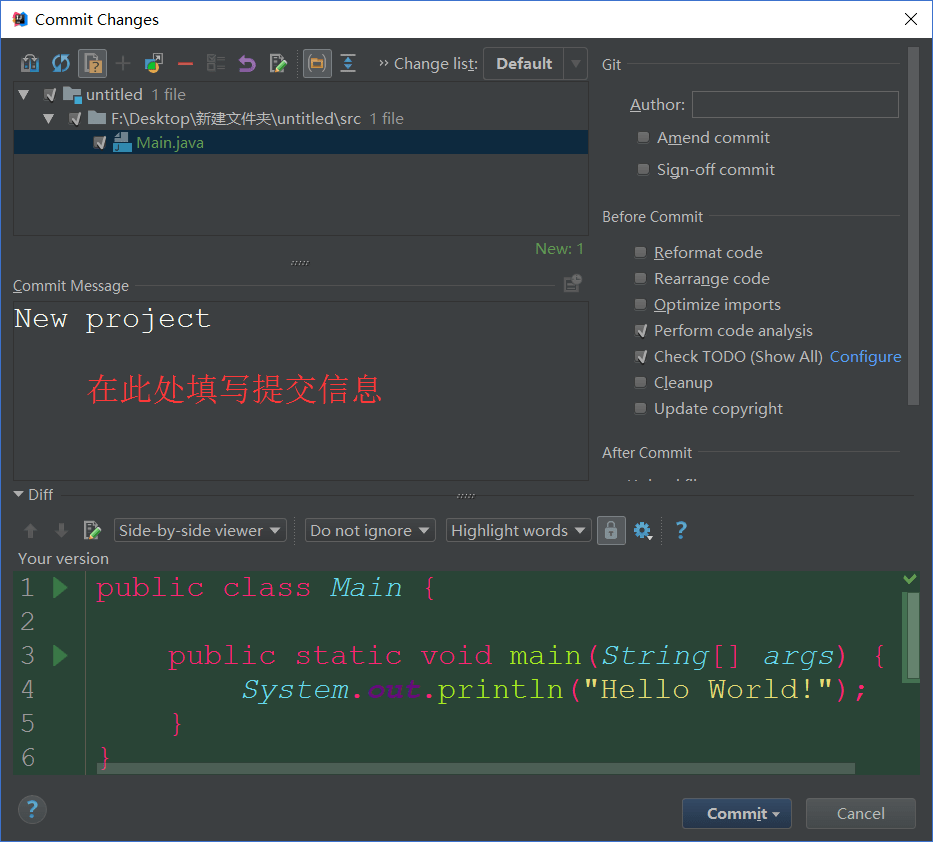This screenshot has height=842, width=933.
Task: Click the purple Revert arrow icon
Action: 247,64
